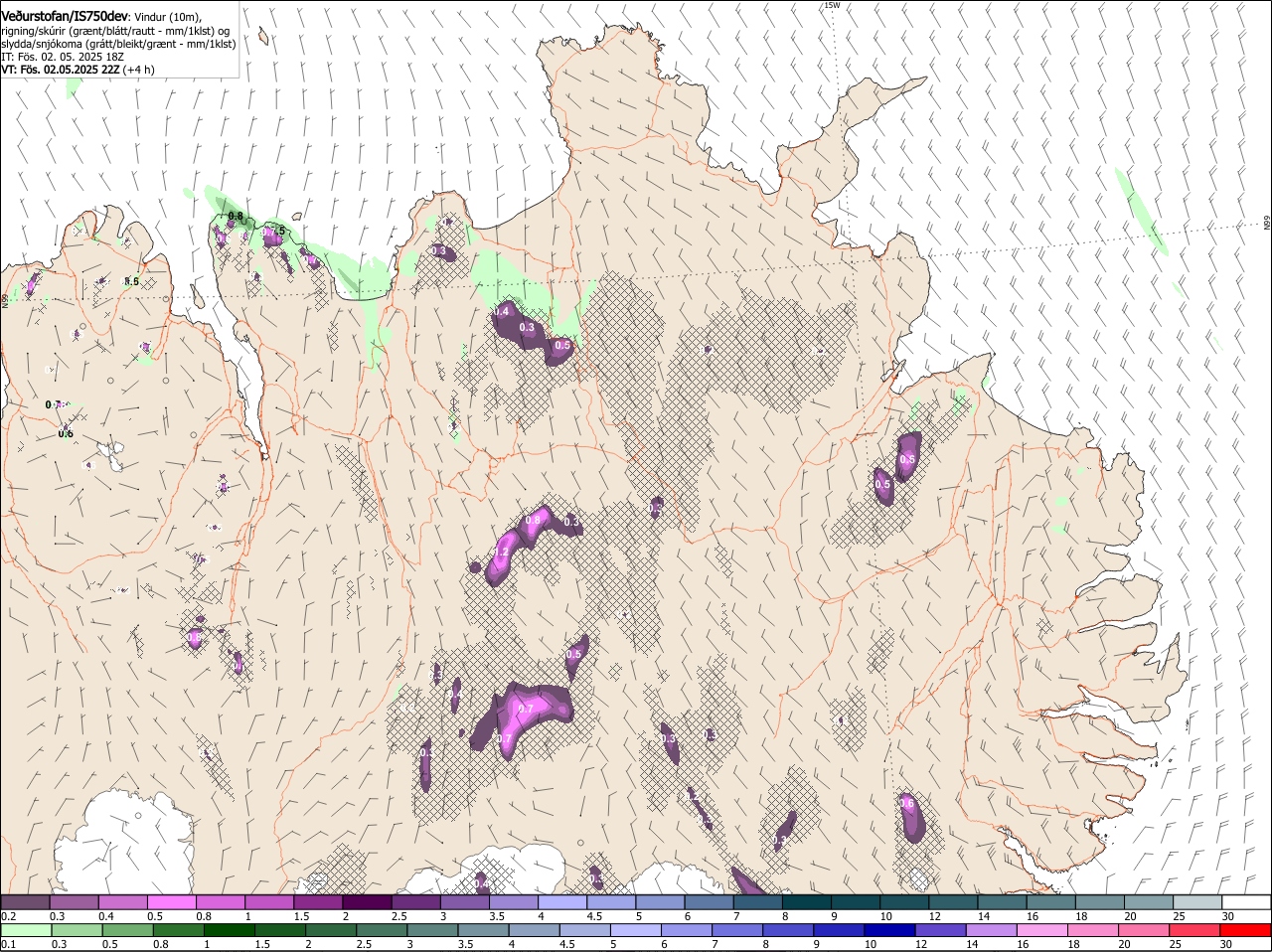
Task: Select the pink swatch labelled 16 in rain legend
Action: click(1042, 930)
